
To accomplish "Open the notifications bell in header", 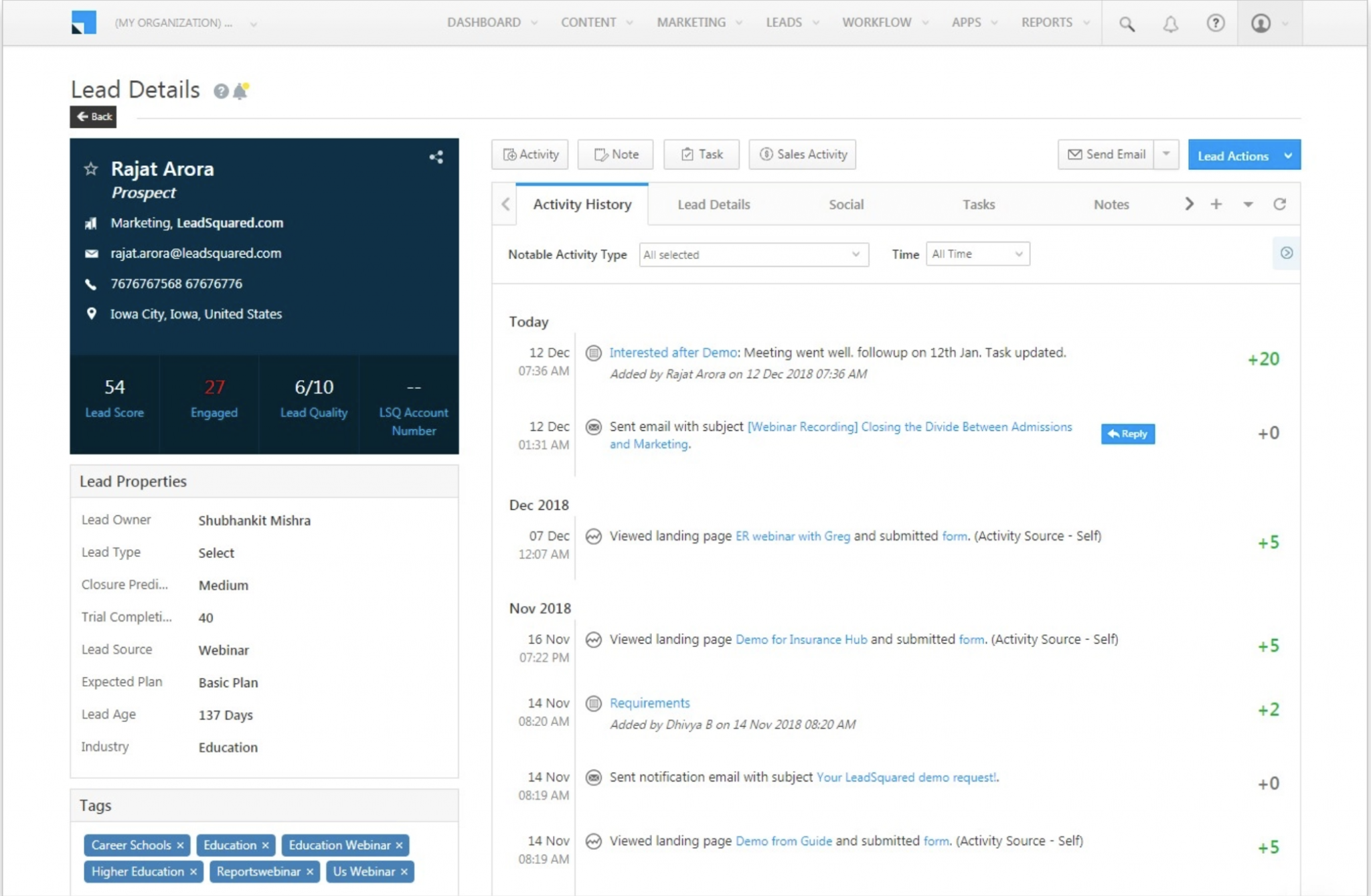I will [1170, 24].
